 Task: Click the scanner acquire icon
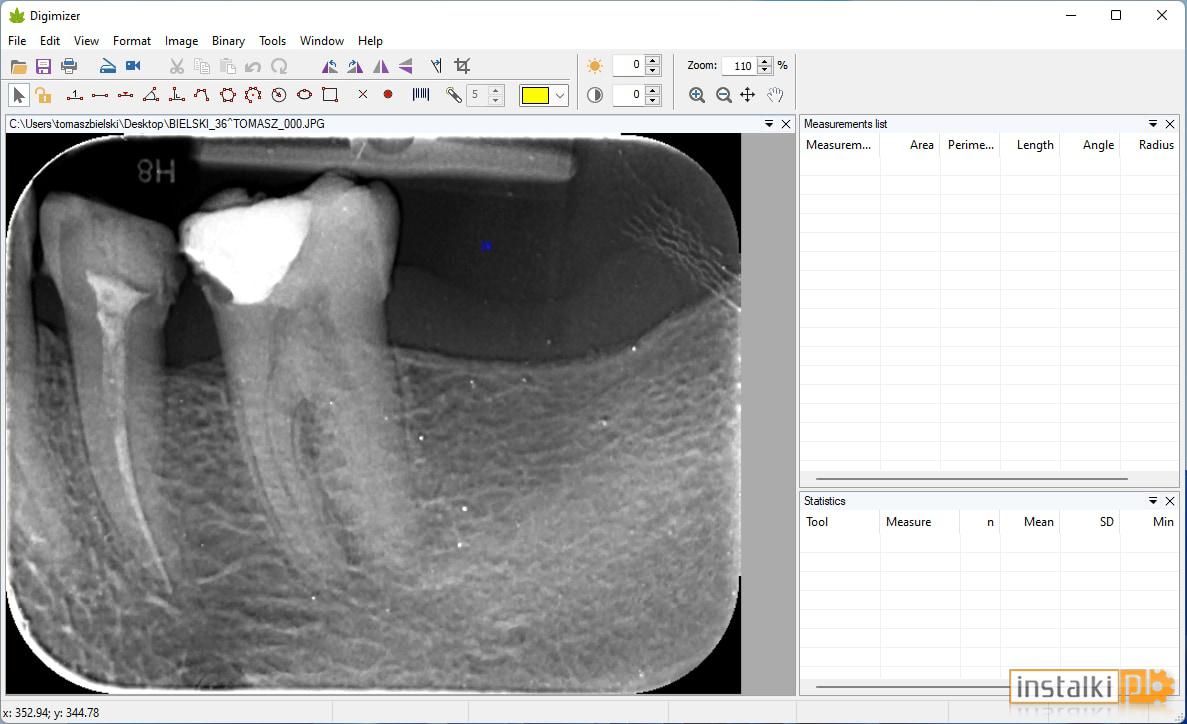pyautogui.click(x=107, y=67)
